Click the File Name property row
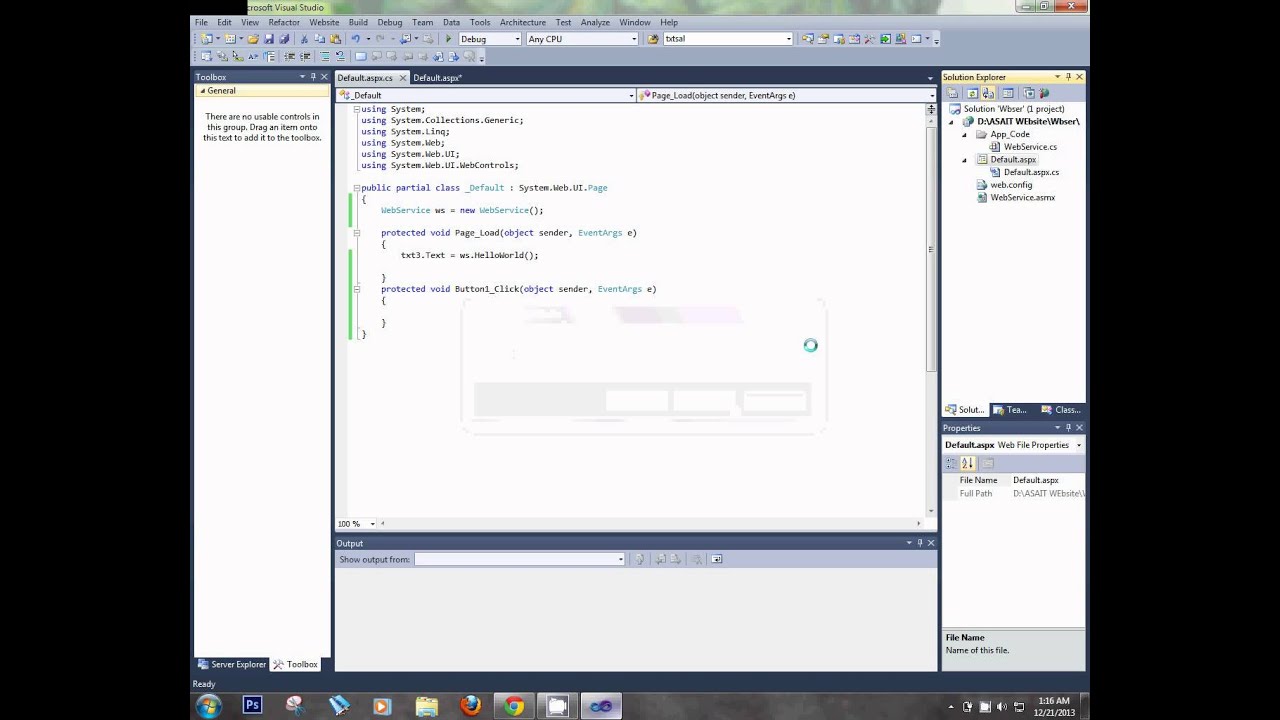This screenshot has height=720, width=1280. [x=1014, y=481]
